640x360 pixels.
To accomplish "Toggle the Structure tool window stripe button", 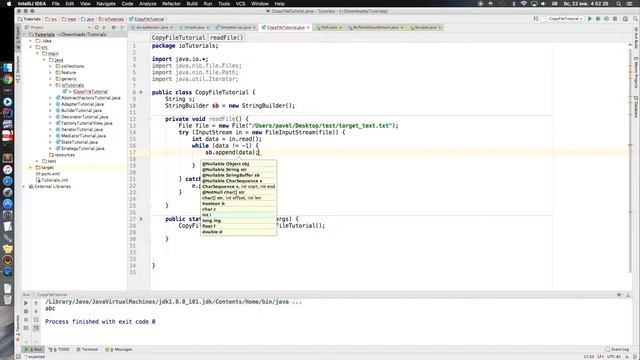I will pos(18,69).
